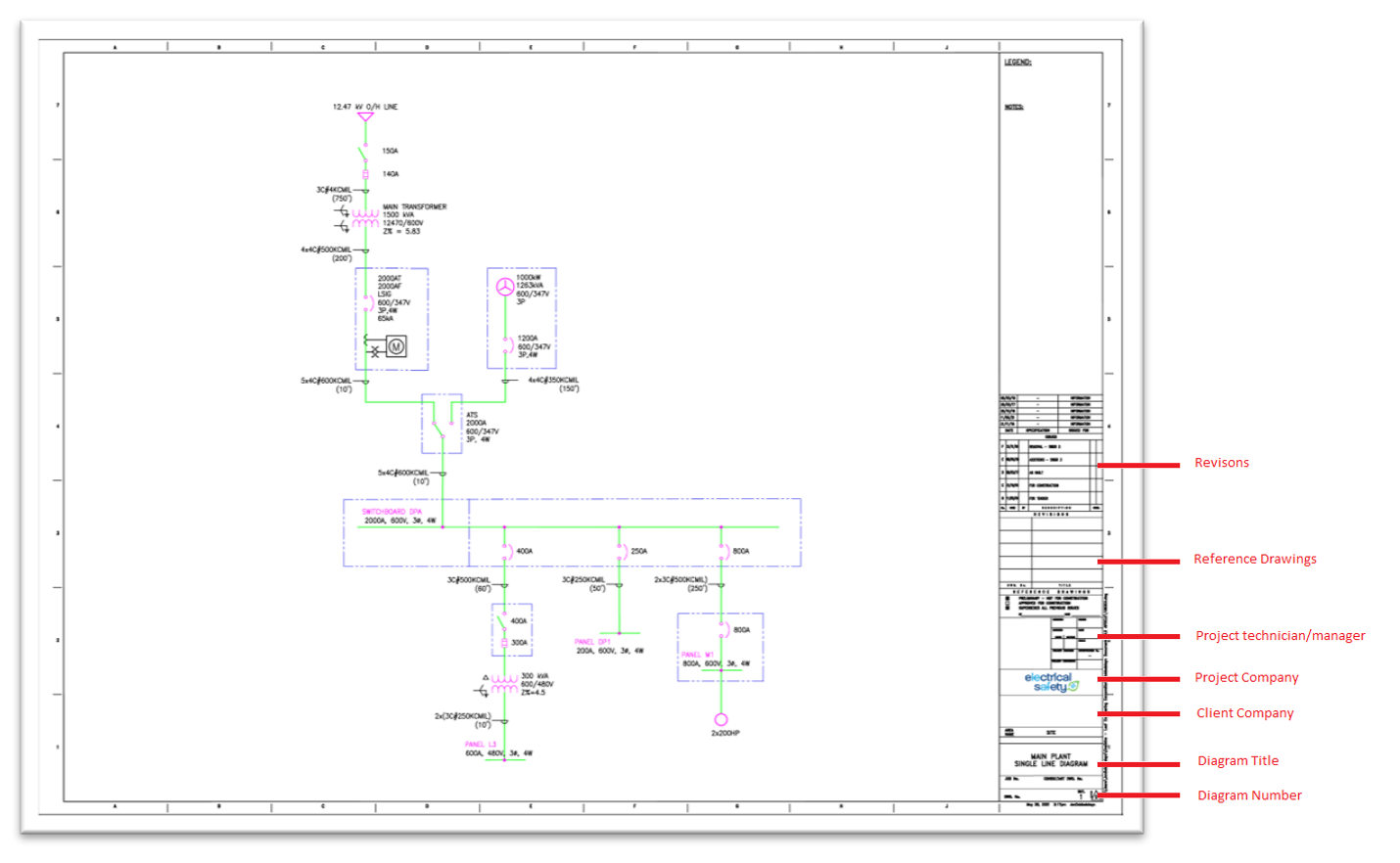Click the 1263kVA generator text

coord(530,286)
